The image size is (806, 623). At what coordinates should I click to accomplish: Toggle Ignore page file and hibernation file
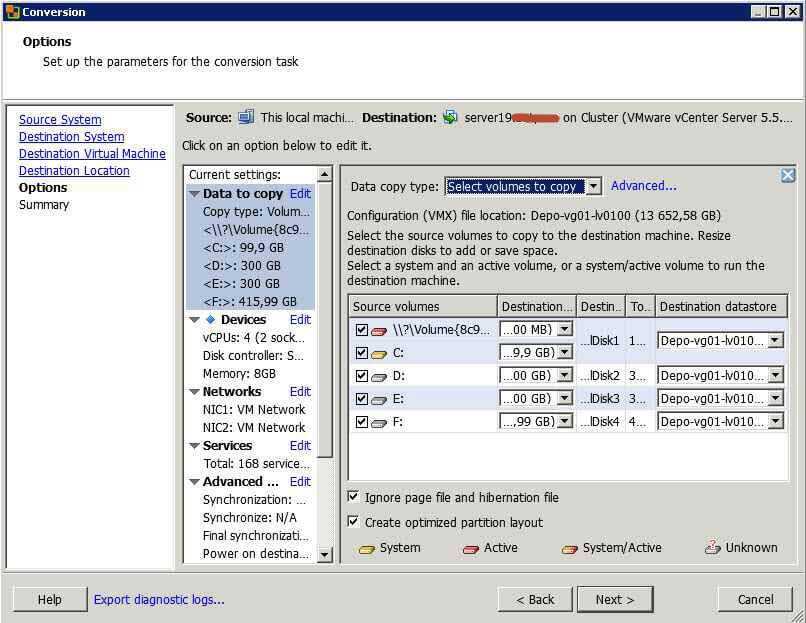coord(354,497)
